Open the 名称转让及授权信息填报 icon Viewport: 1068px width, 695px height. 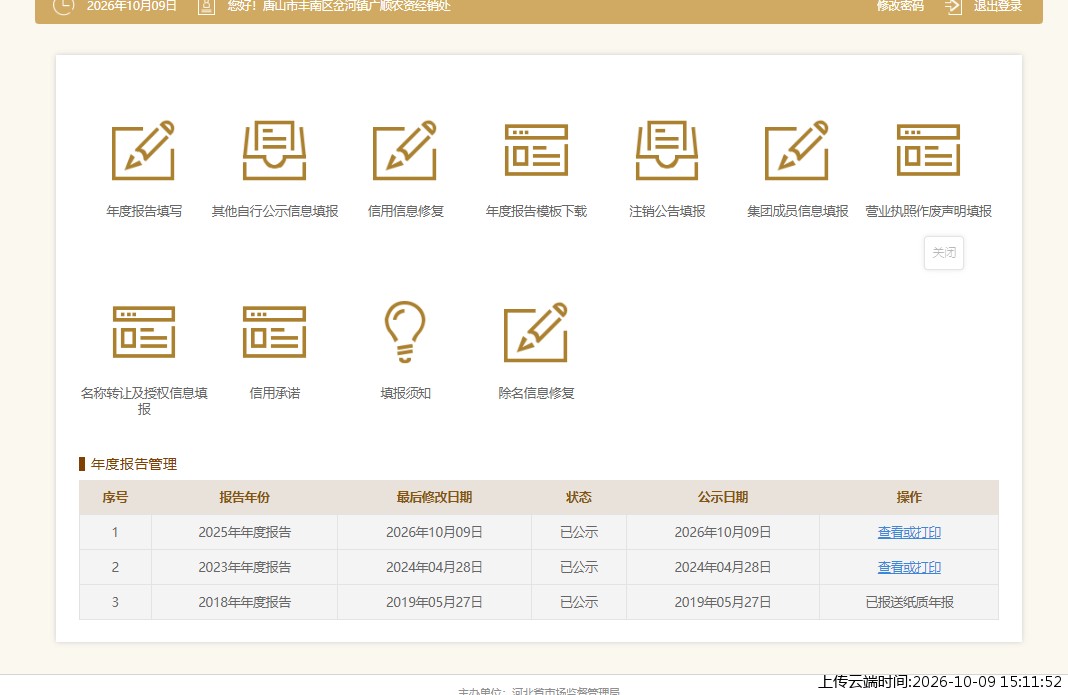pos(144,332)
